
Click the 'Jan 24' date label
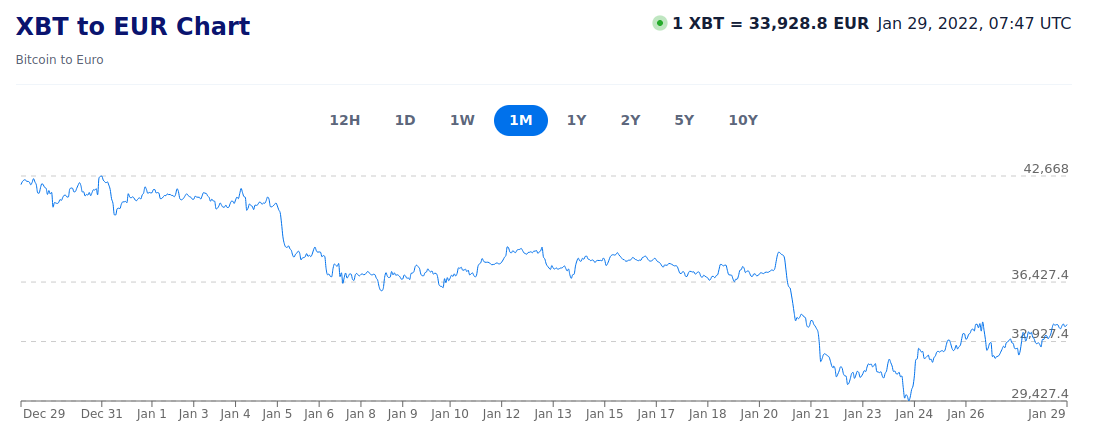click(914, 414)
